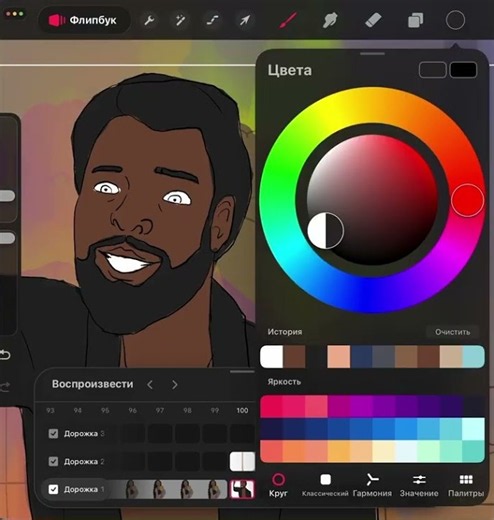Pick the peach swatch in История
Viewport: 494px width, 520px height.
[339, 357]
